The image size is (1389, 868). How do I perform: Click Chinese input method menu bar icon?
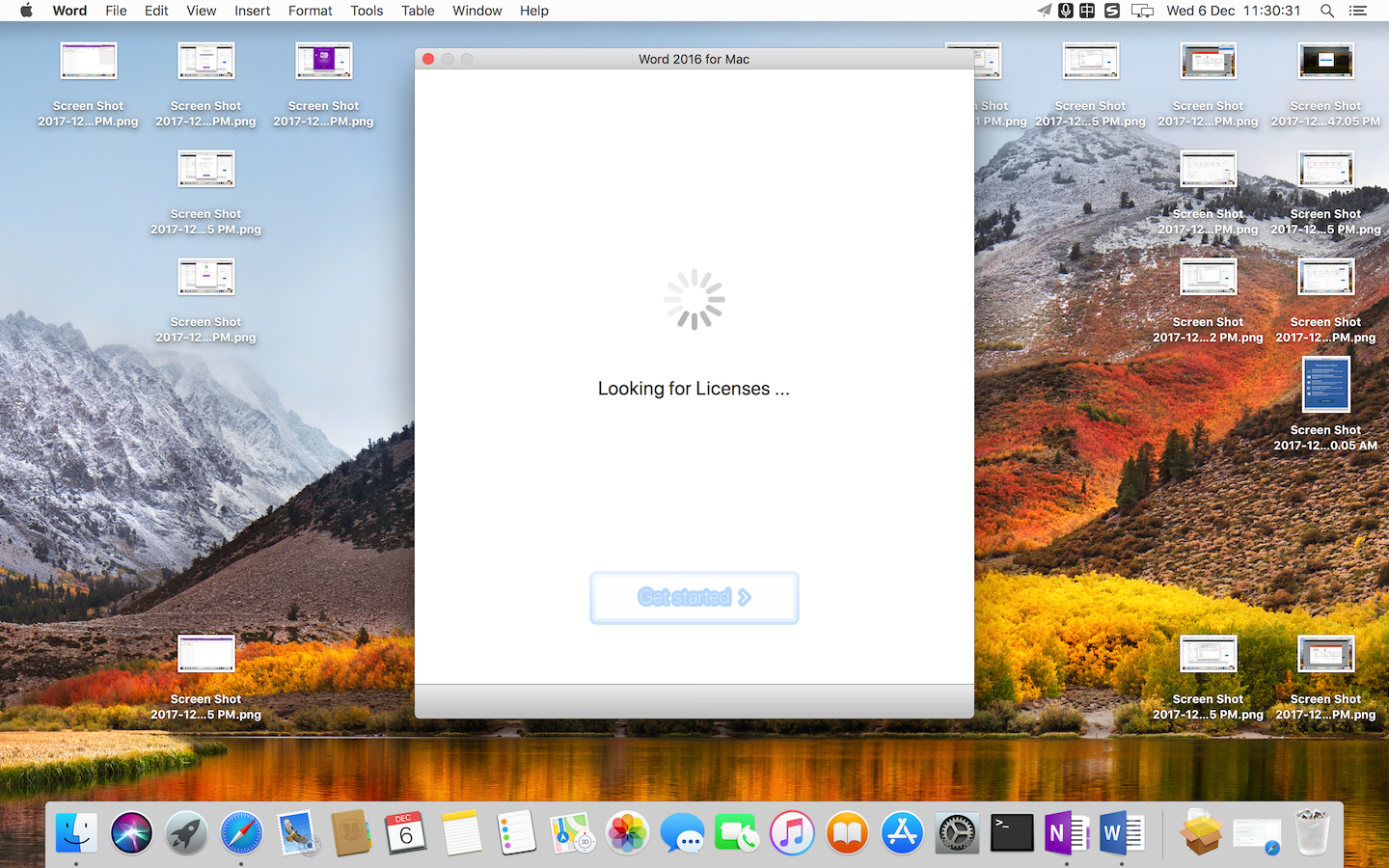(x=1088, y=11)
